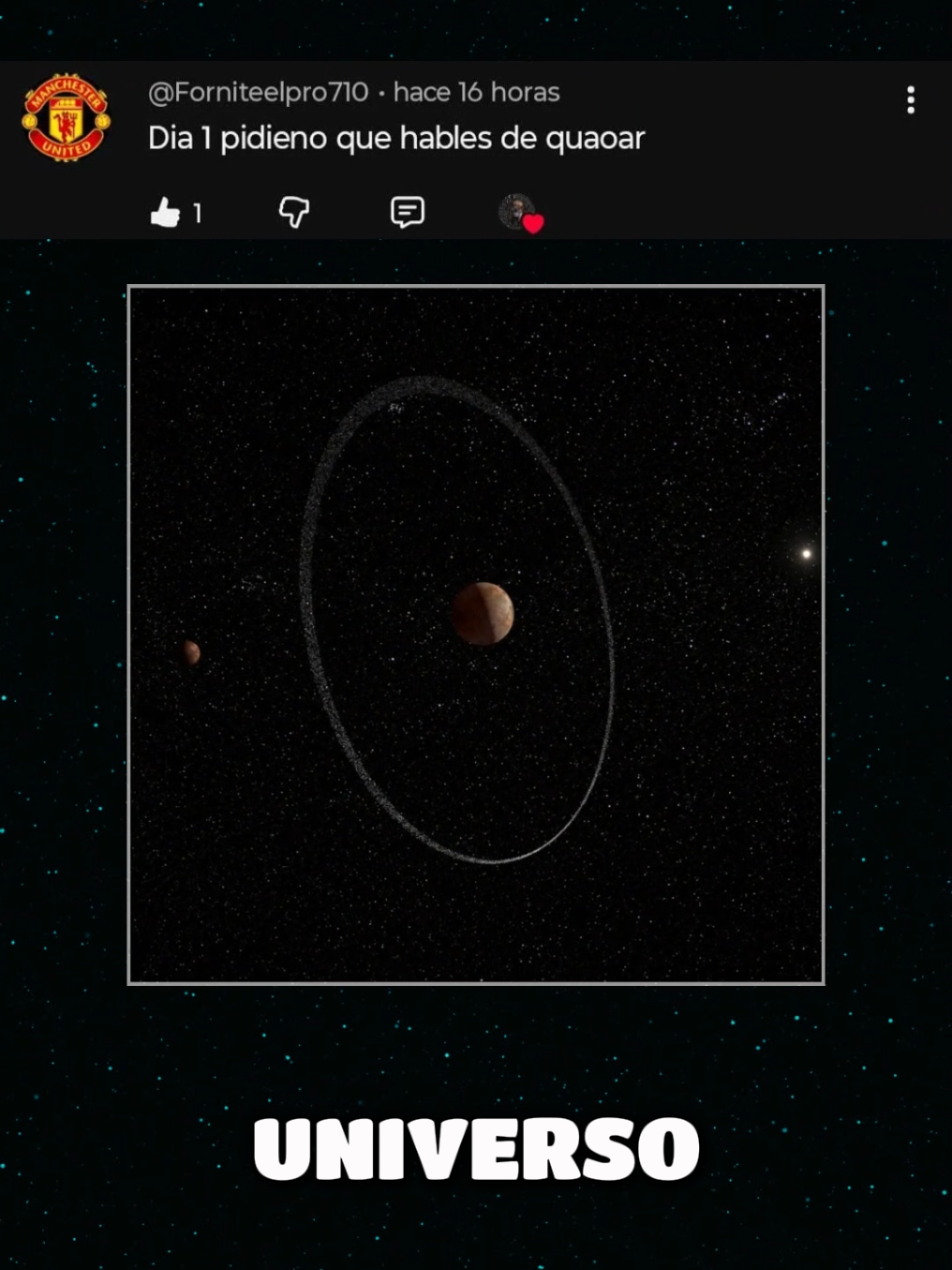Open replies via the comment bubble icon
The height and width of the screenshot is (1270, 952).
pos(407,213)
